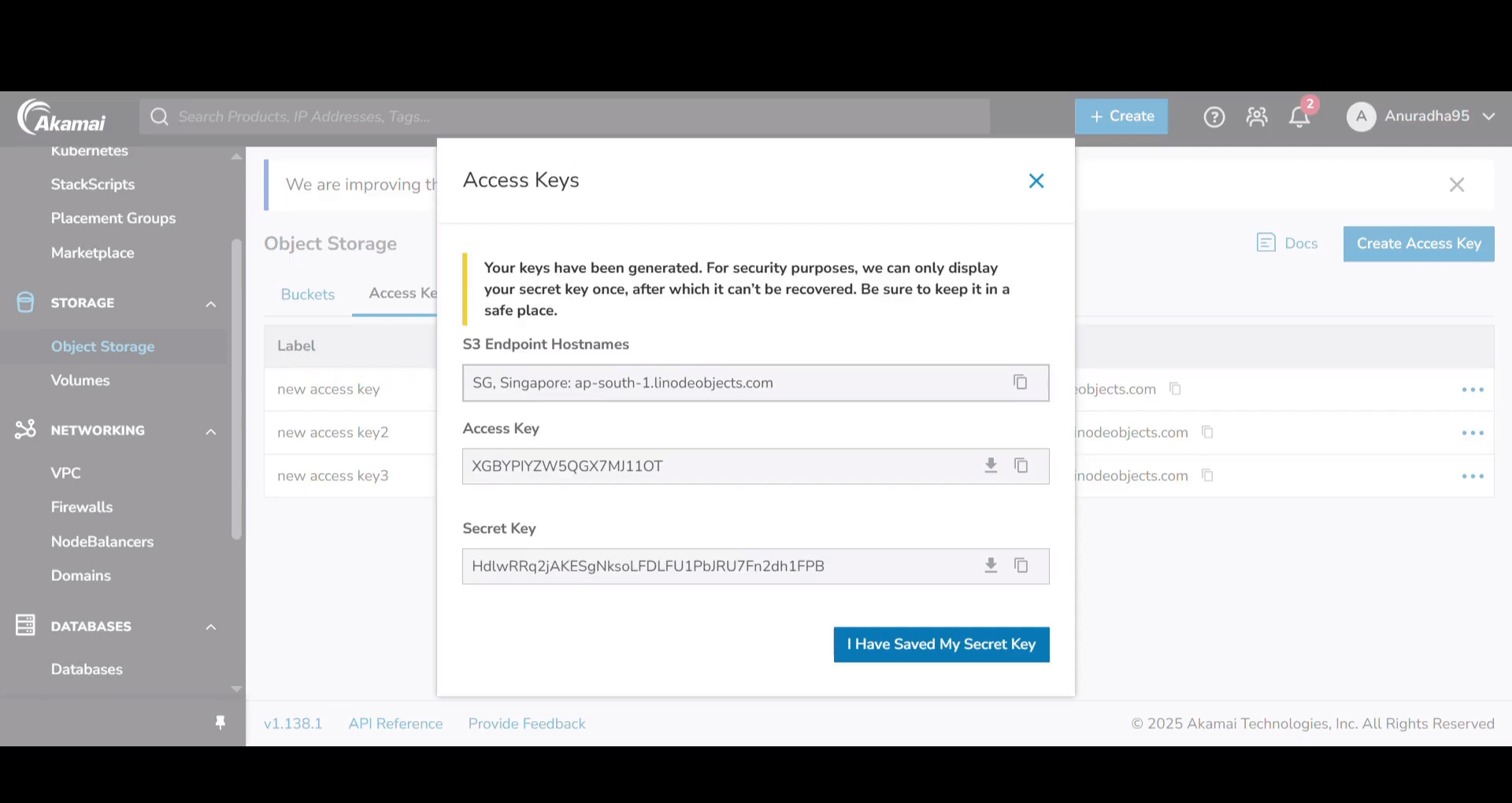The width and height of the screenshot is (1512, 803).
Task: Copy hostname in new access key row
Action: [1175, 388]
